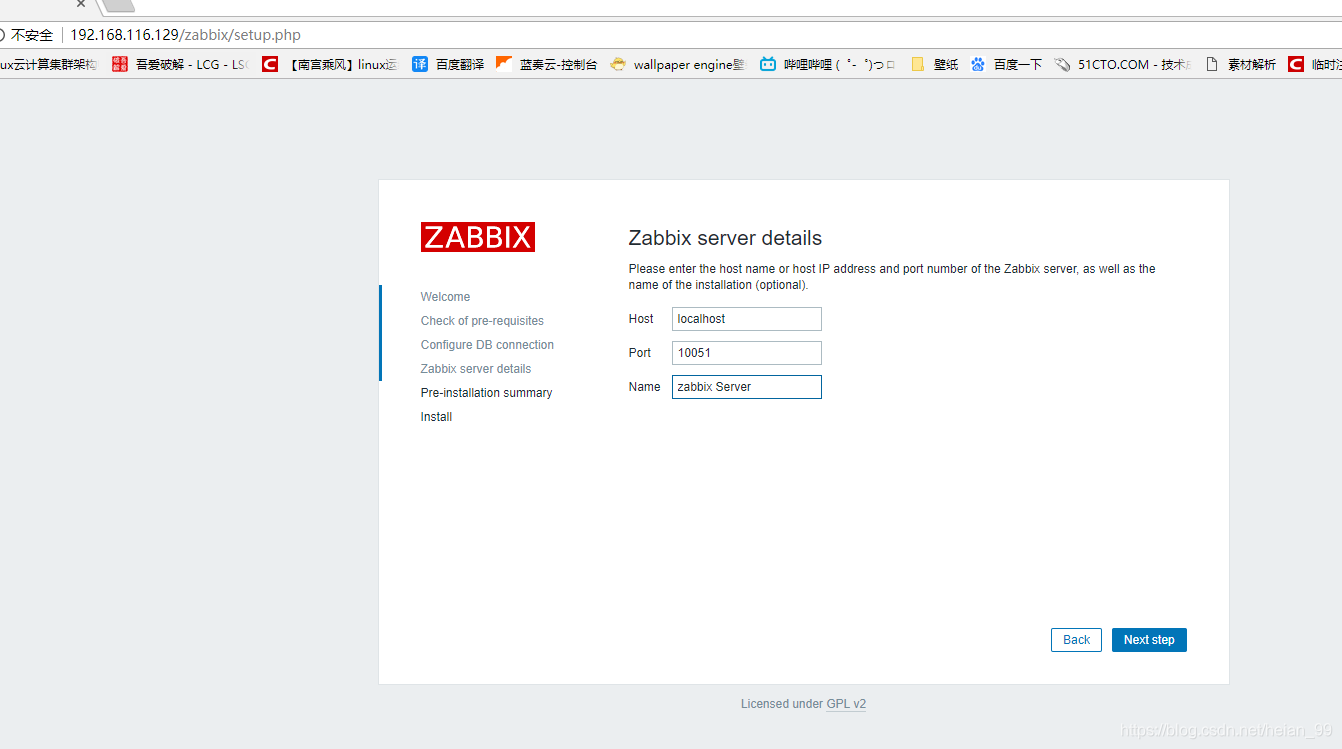
Task: Go back with the Back button
Action: (x=1076, y=640)
